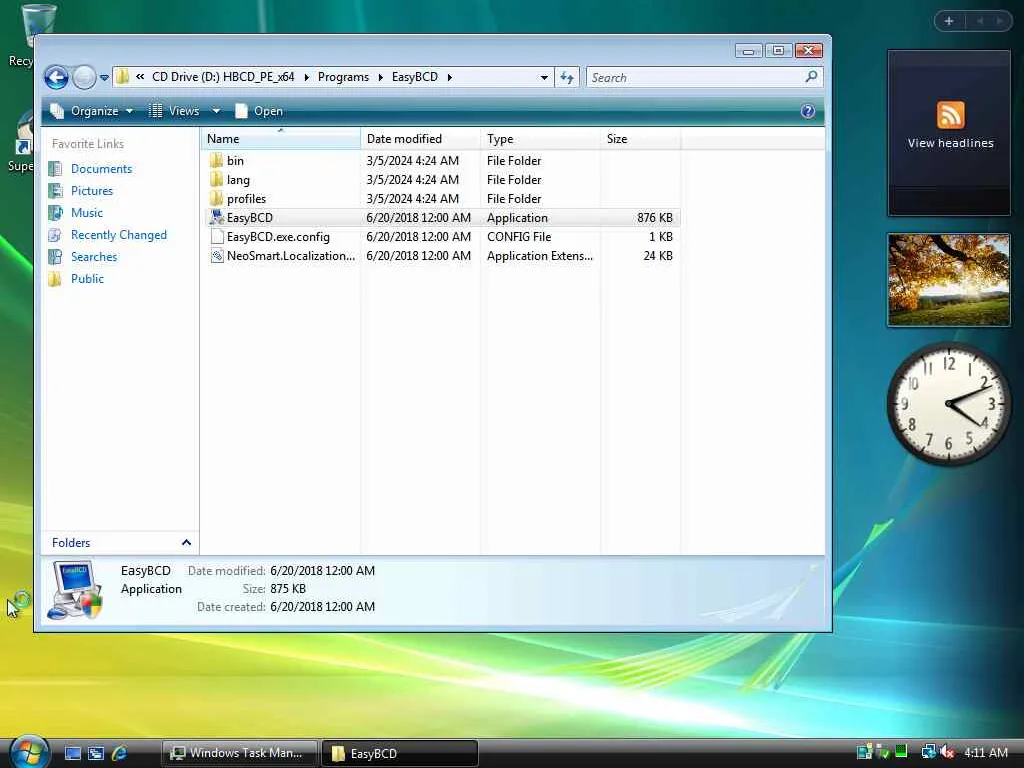The image size is (1024, 768).
Task: Click 876 KB size cell
Action: tap(654, 217)
